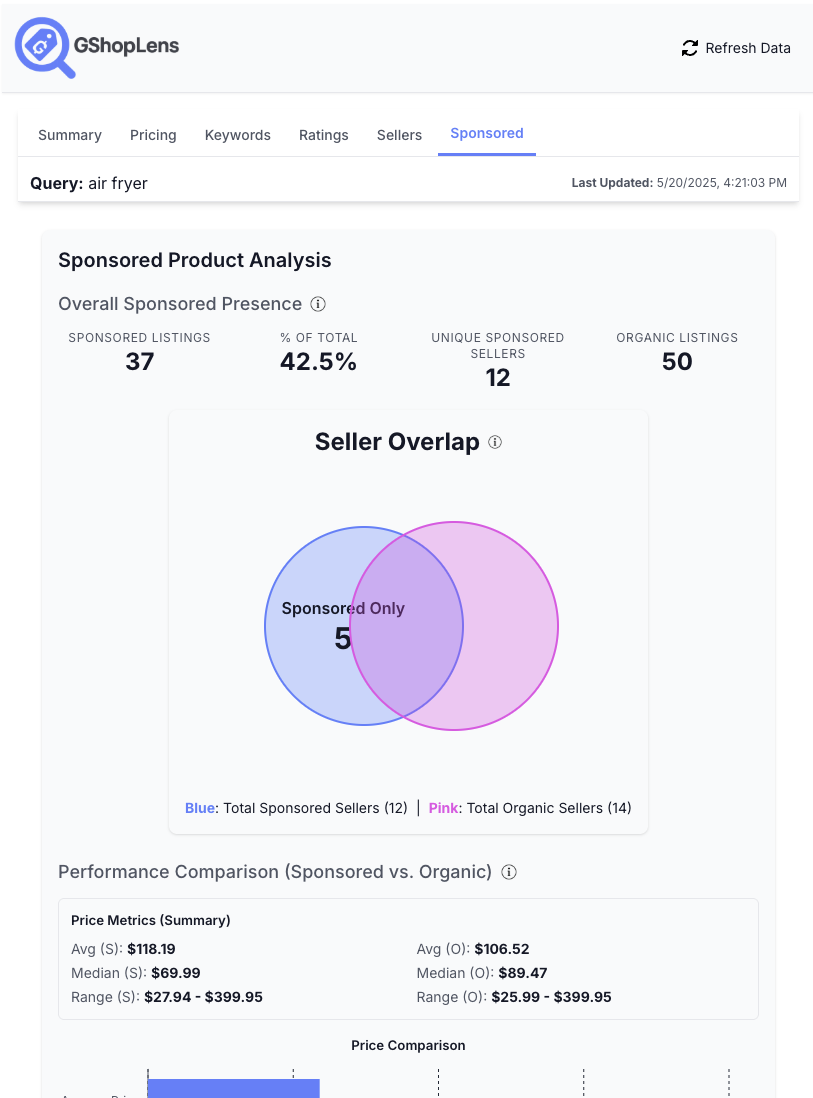Go to the Keywords tab
This screenshot has height=1098, width=813.
pyautogui.click(x=238, y=135)
